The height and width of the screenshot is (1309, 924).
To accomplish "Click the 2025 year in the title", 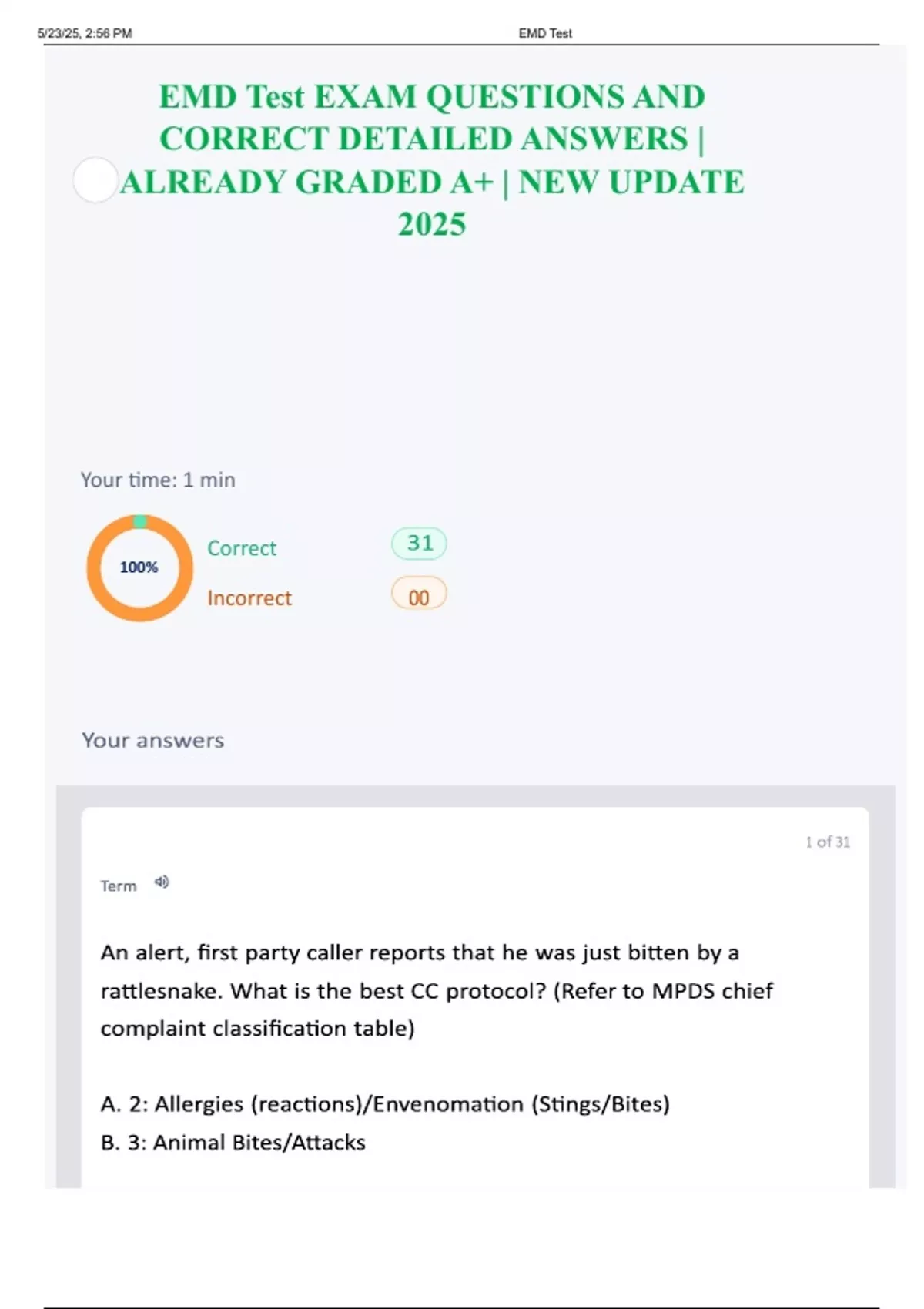I will (x=432, y=225).
